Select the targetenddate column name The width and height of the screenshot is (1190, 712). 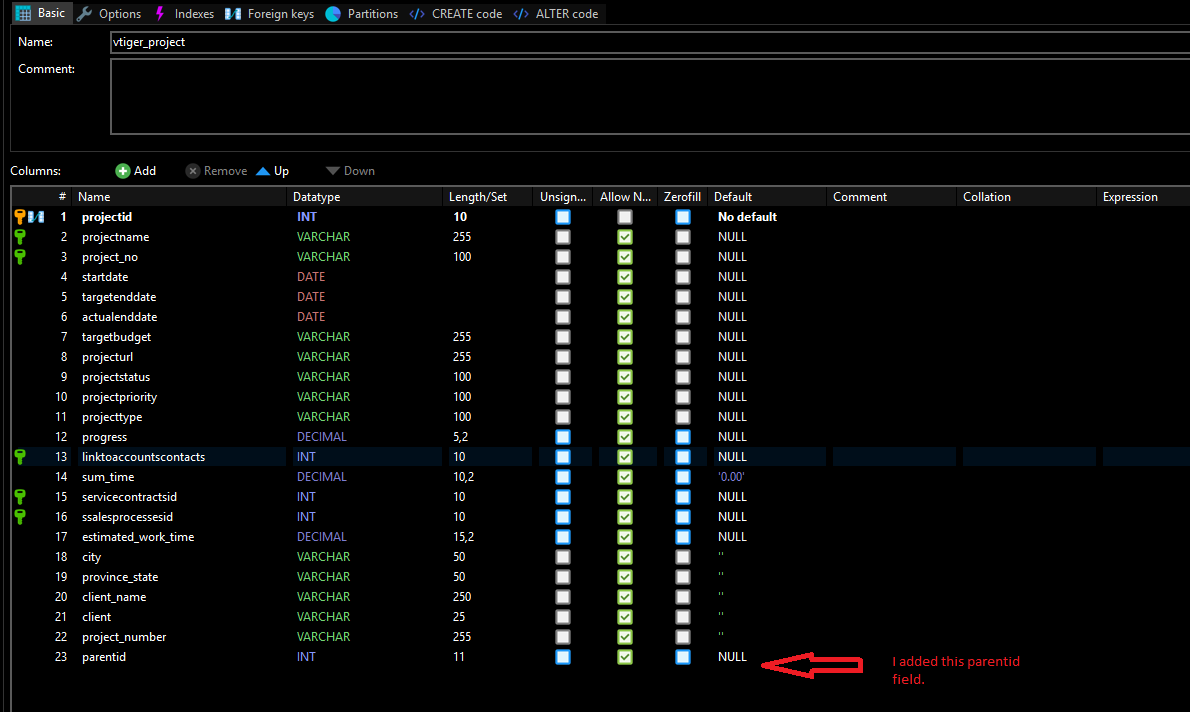tap(119, 297)
